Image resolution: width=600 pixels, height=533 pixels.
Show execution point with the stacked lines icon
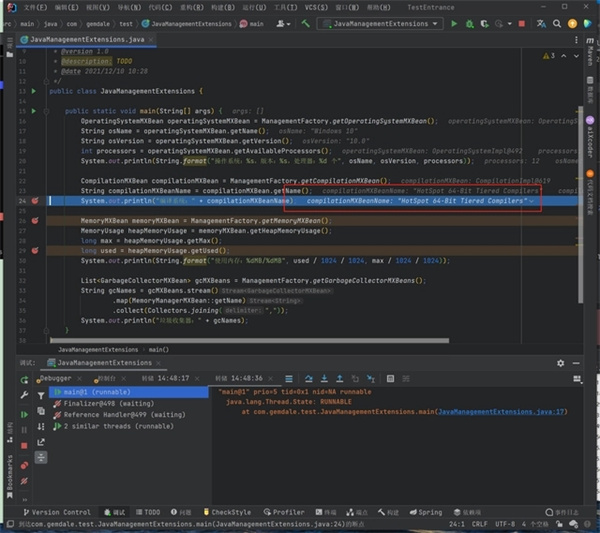pyautogui.click(x=289, y=378)
